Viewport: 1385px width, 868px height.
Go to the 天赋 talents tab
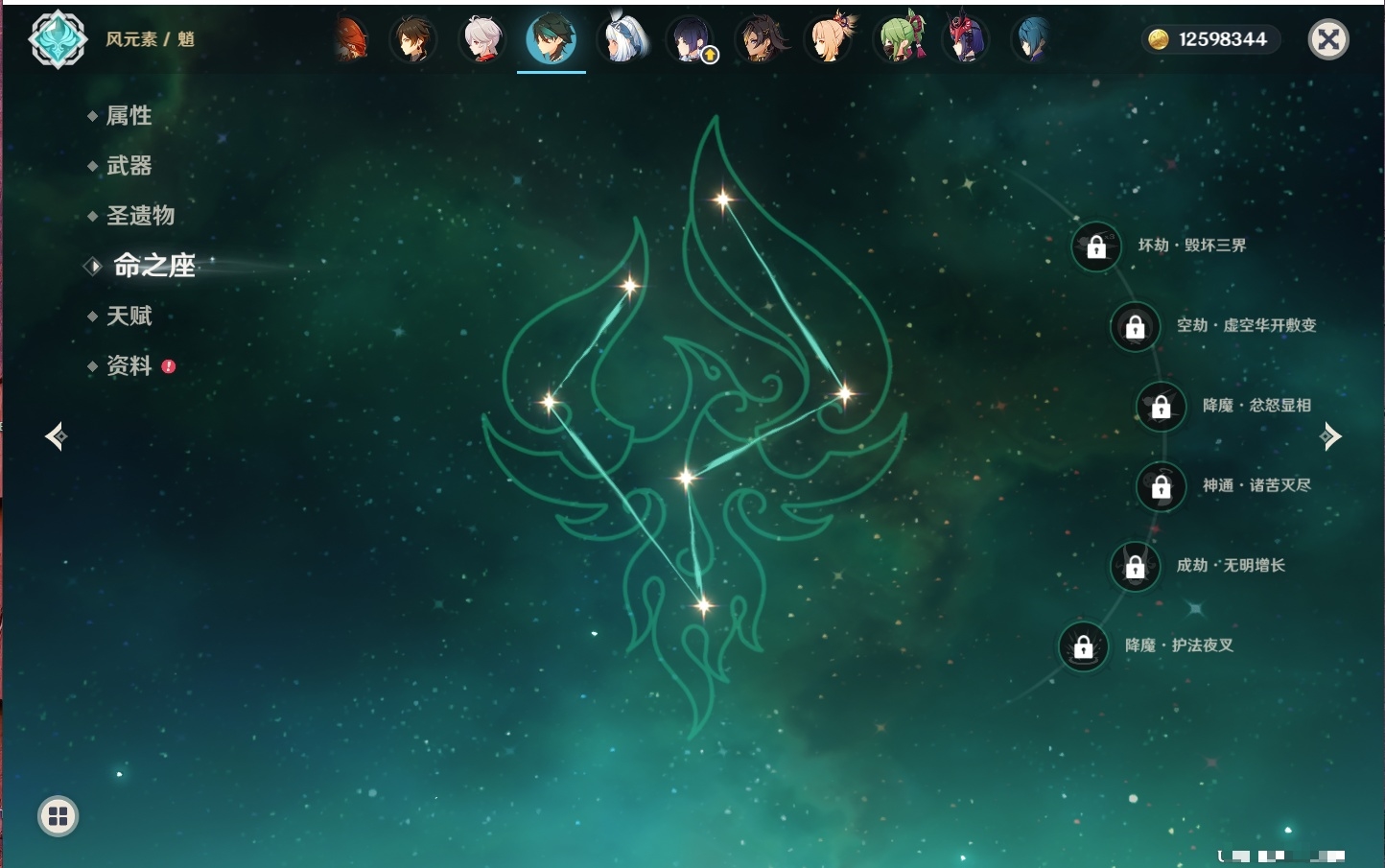coord(129,316)
